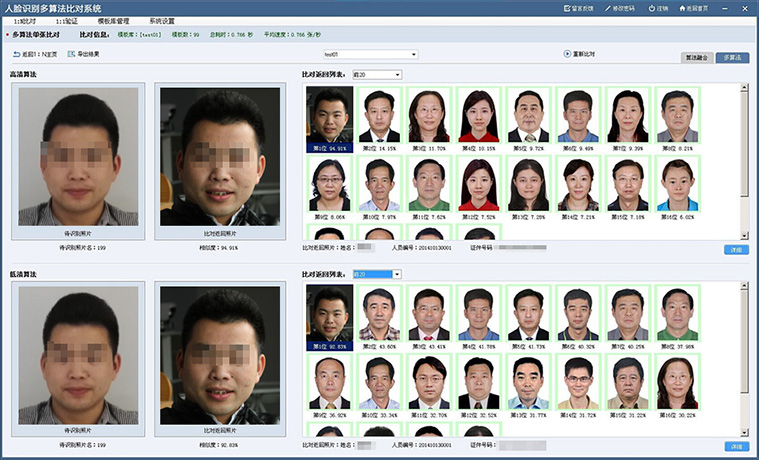Expand 前20 dropdown in 低清算法 section

tap(397, 274)
